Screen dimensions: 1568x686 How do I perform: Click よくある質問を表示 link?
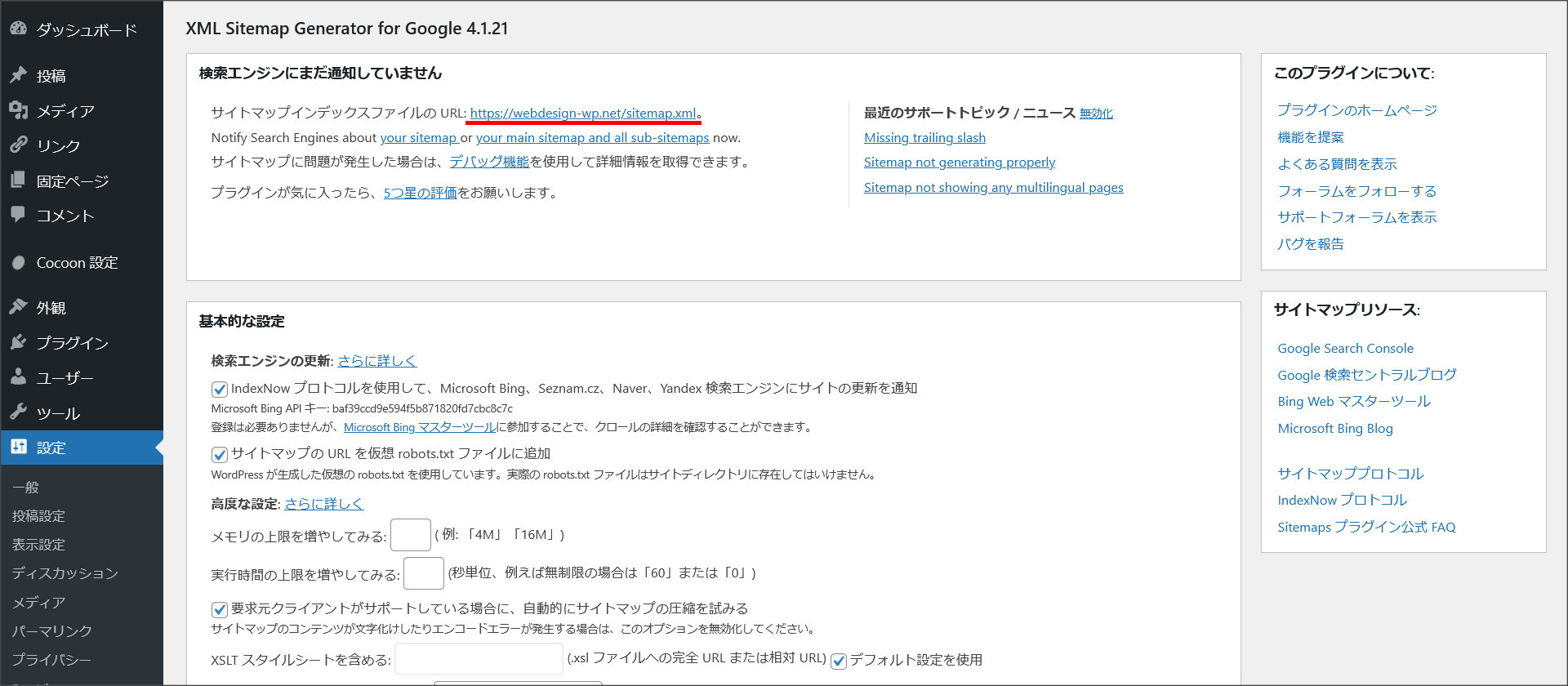click(x=1337, y=164)
